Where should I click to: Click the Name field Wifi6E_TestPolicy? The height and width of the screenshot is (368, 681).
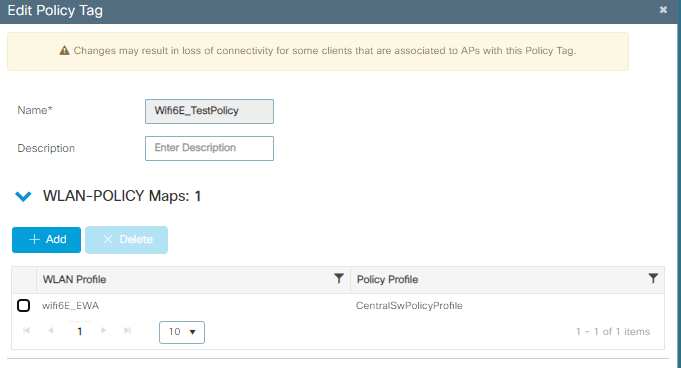pyautogui.click(x=209, y=111)
